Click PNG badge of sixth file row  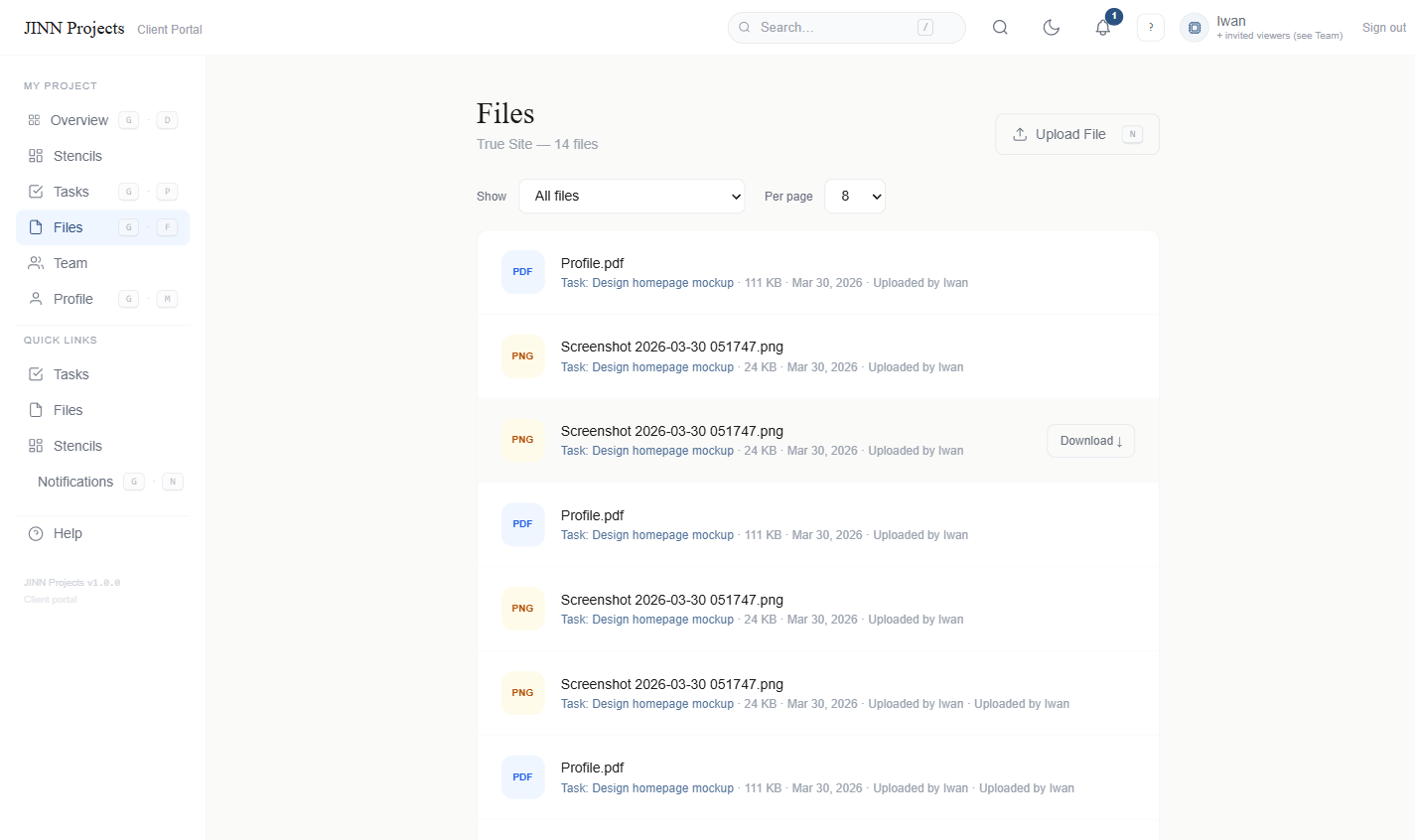tap(523, 693)
